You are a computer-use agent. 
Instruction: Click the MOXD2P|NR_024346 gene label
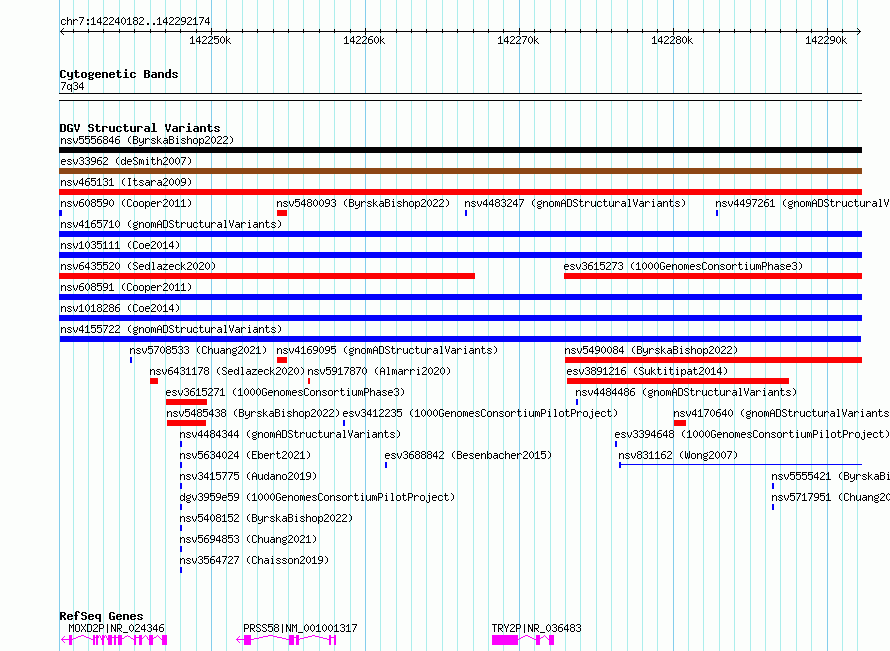tap(116, 628)
